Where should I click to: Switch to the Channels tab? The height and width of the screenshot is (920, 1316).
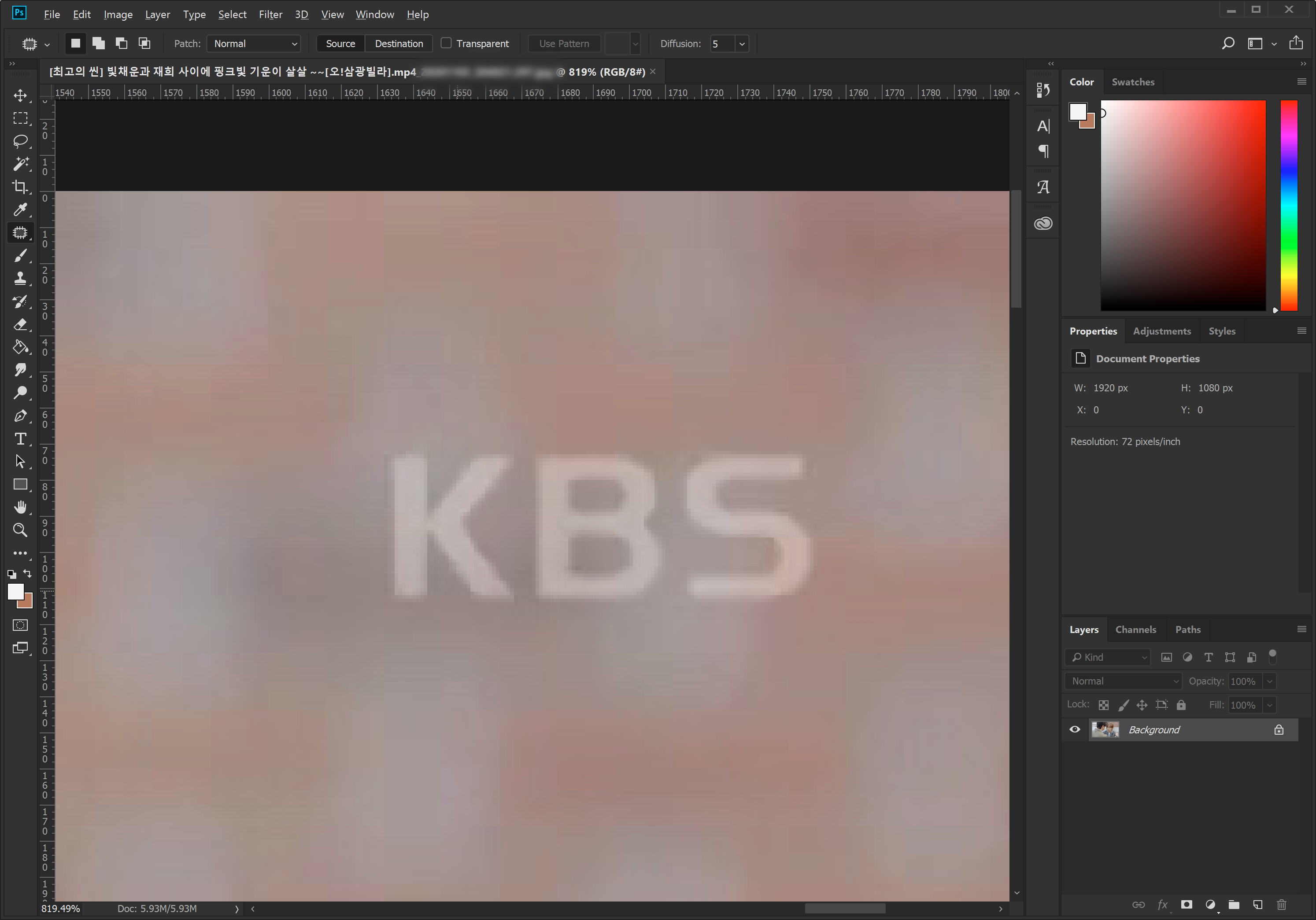[x=1135, y=629]
